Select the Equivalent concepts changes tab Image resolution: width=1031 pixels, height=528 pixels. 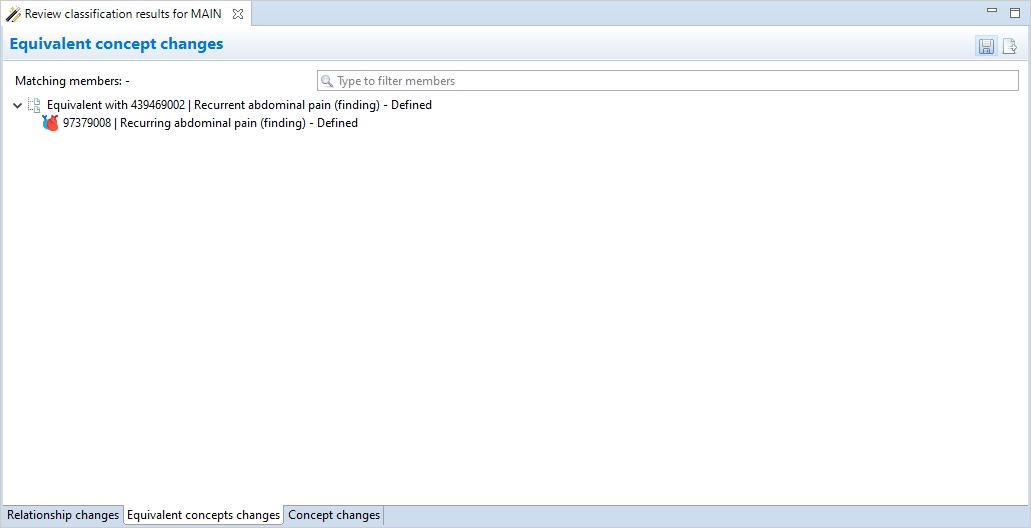[203, 516]
